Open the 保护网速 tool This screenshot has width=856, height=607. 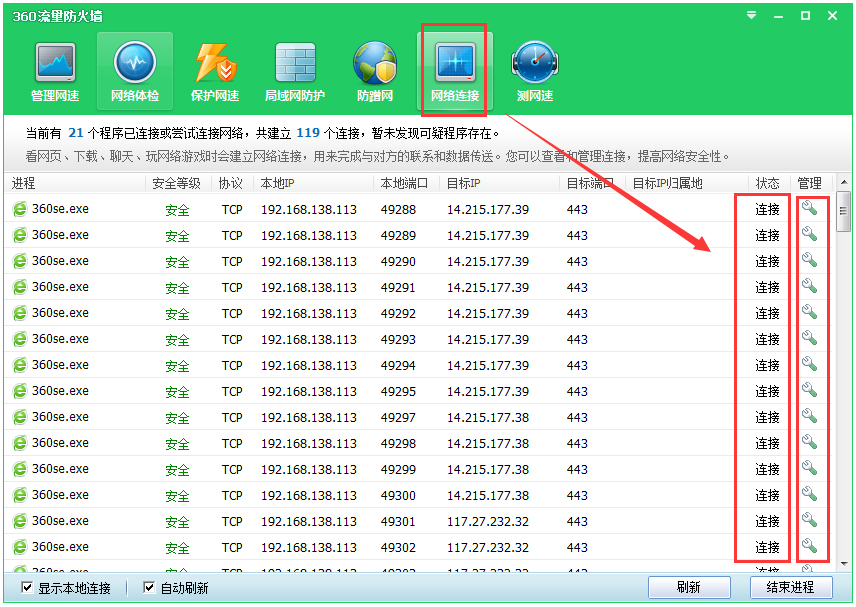[215, 72]
